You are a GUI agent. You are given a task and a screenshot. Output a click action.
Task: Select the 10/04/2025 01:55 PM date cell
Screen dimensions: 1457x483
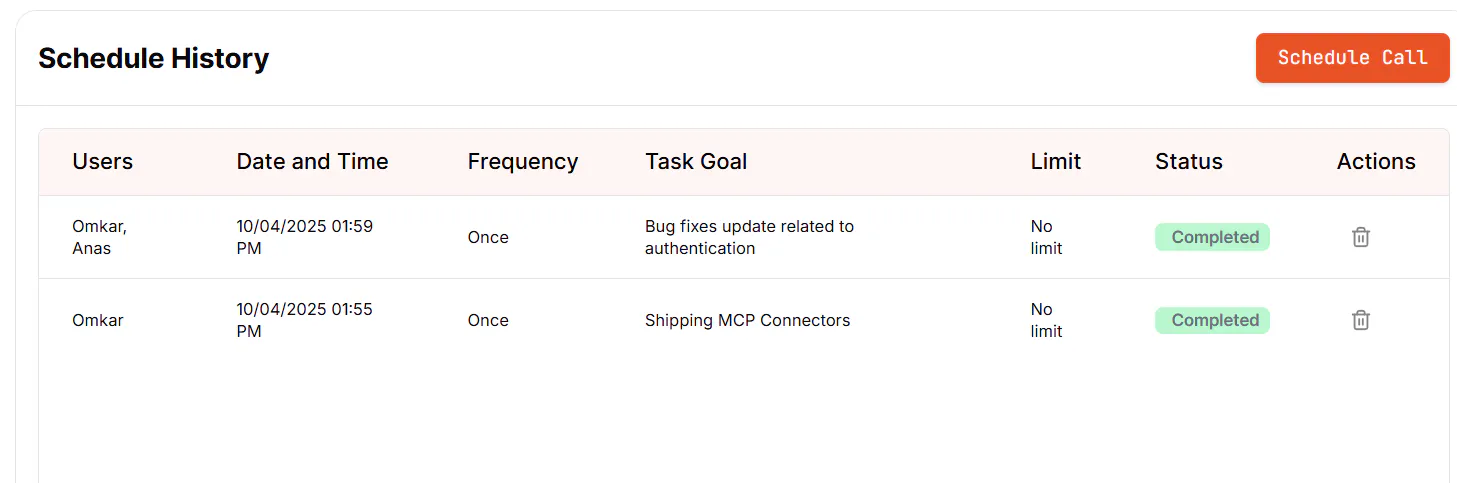click(x=304, y=320)
